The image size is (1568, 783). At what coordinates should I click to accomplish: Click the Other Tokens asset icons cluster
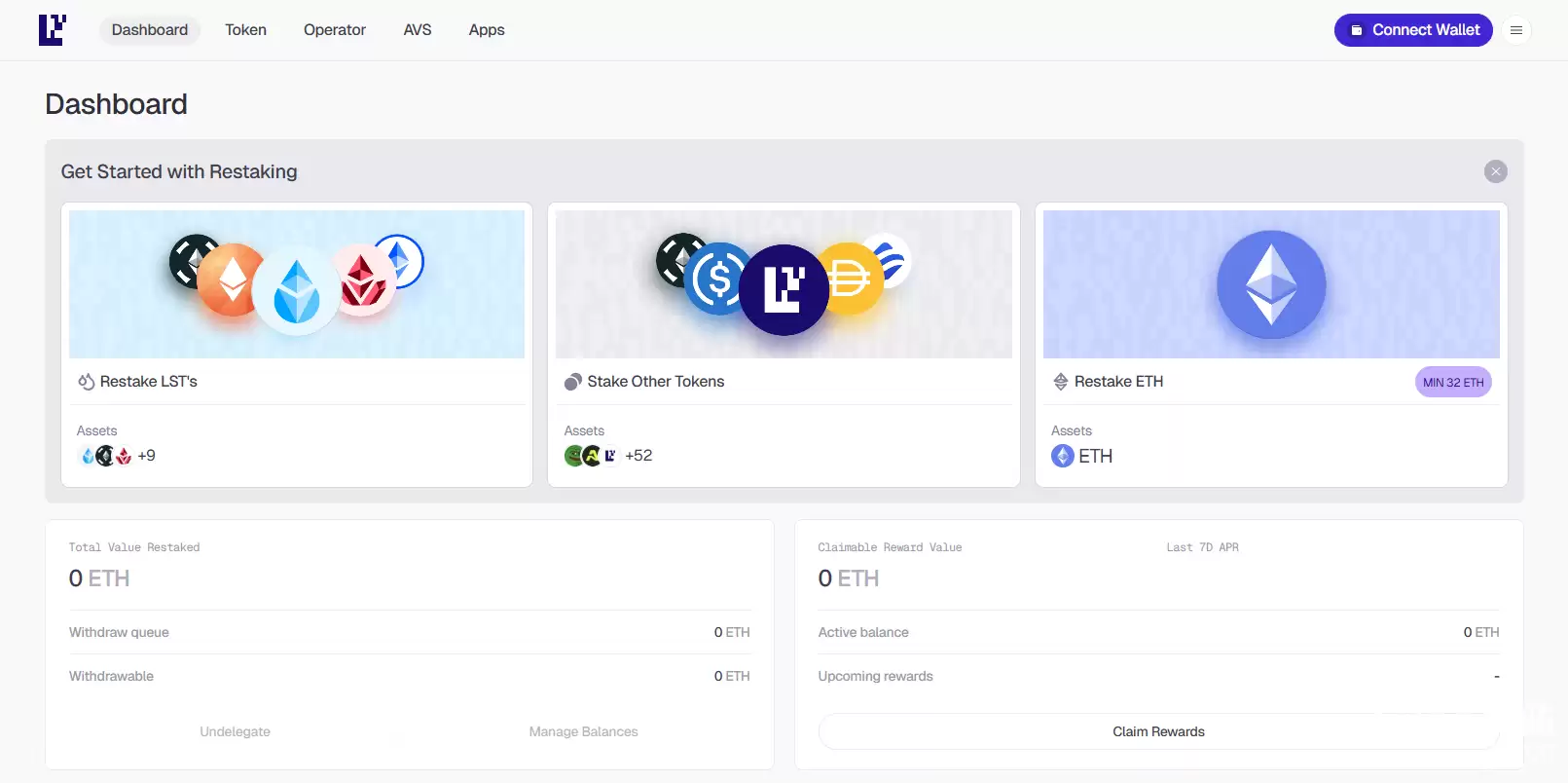tap(592, 456)
